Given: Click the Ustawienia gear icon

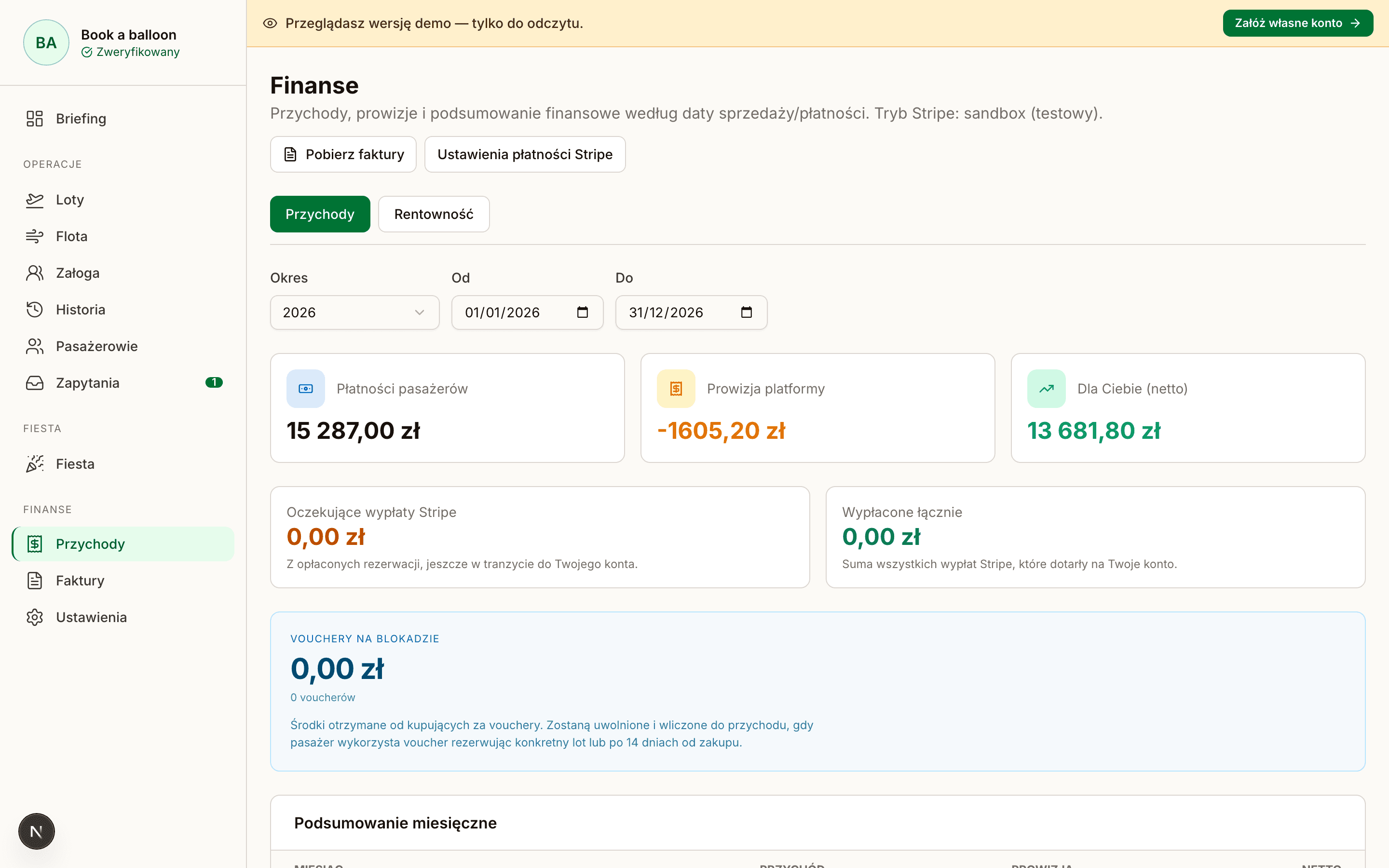Looking at the screenshot, I should click(34, 617).
